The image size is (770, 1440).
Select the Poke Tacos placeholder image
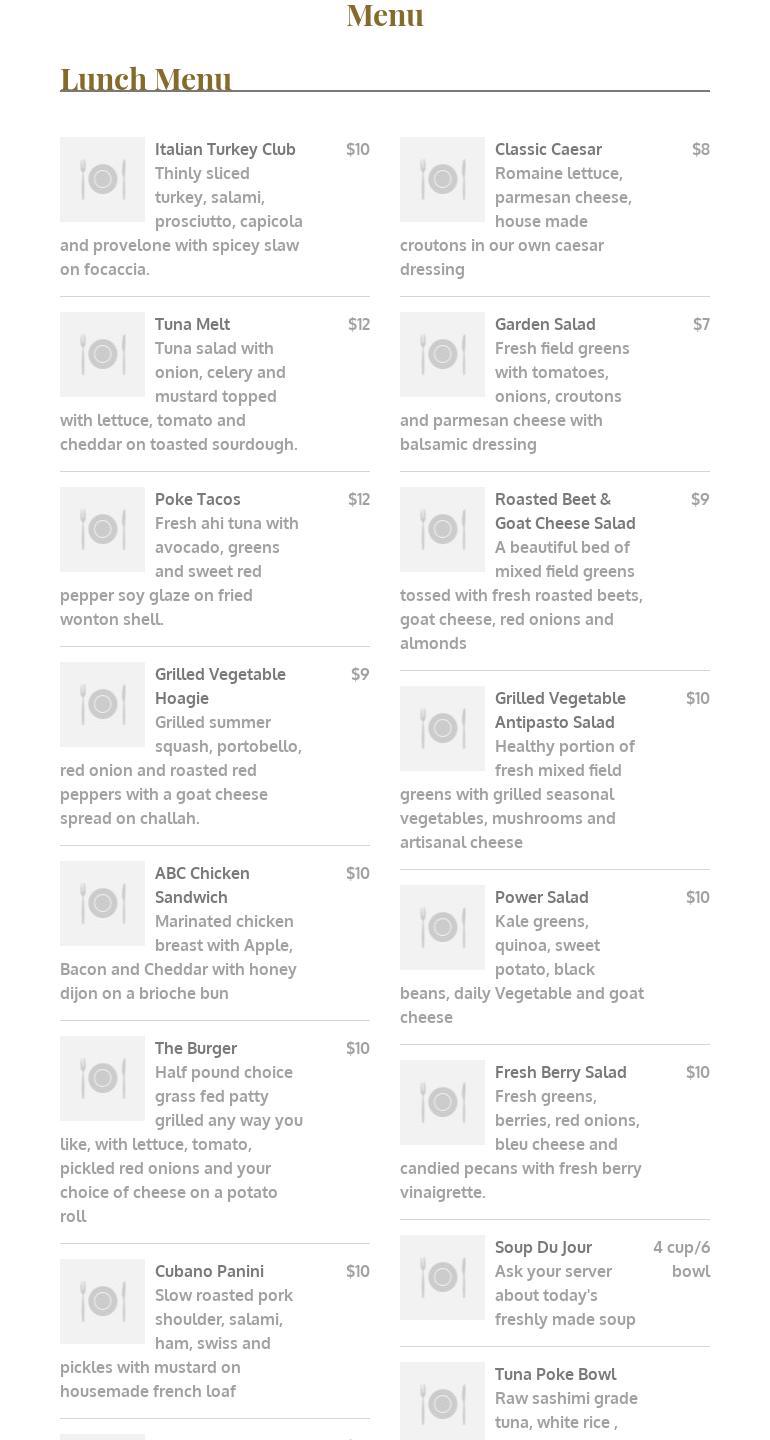102,529
